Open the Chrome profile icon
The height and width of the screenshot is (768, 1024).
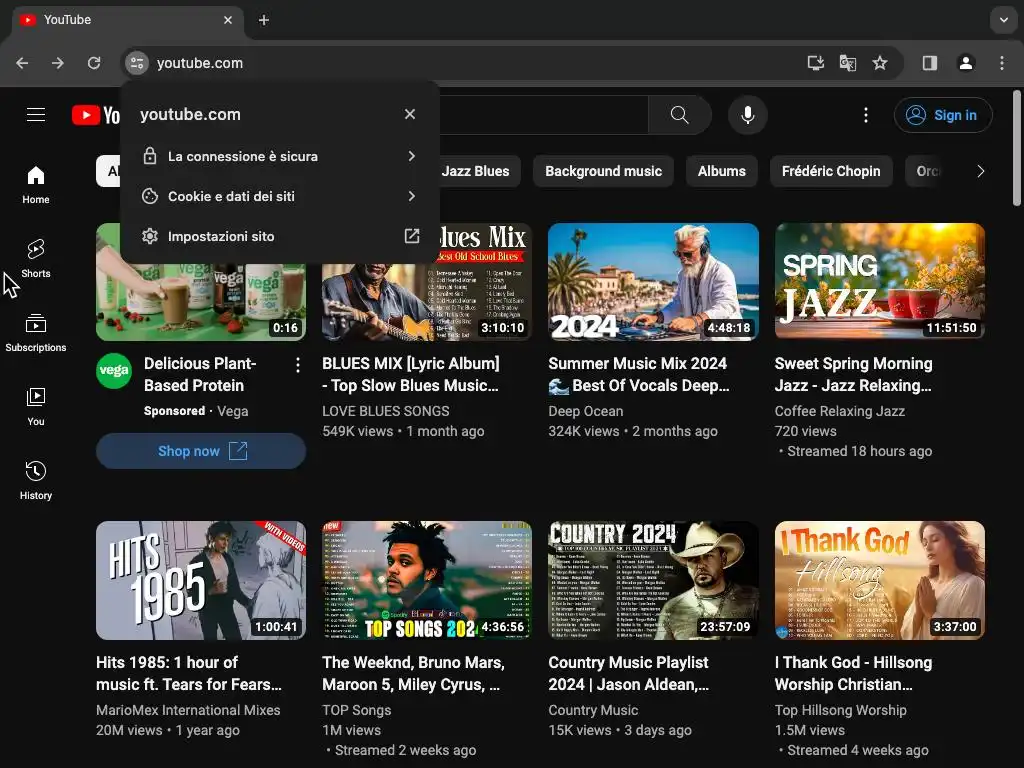[x=966, y=63]
